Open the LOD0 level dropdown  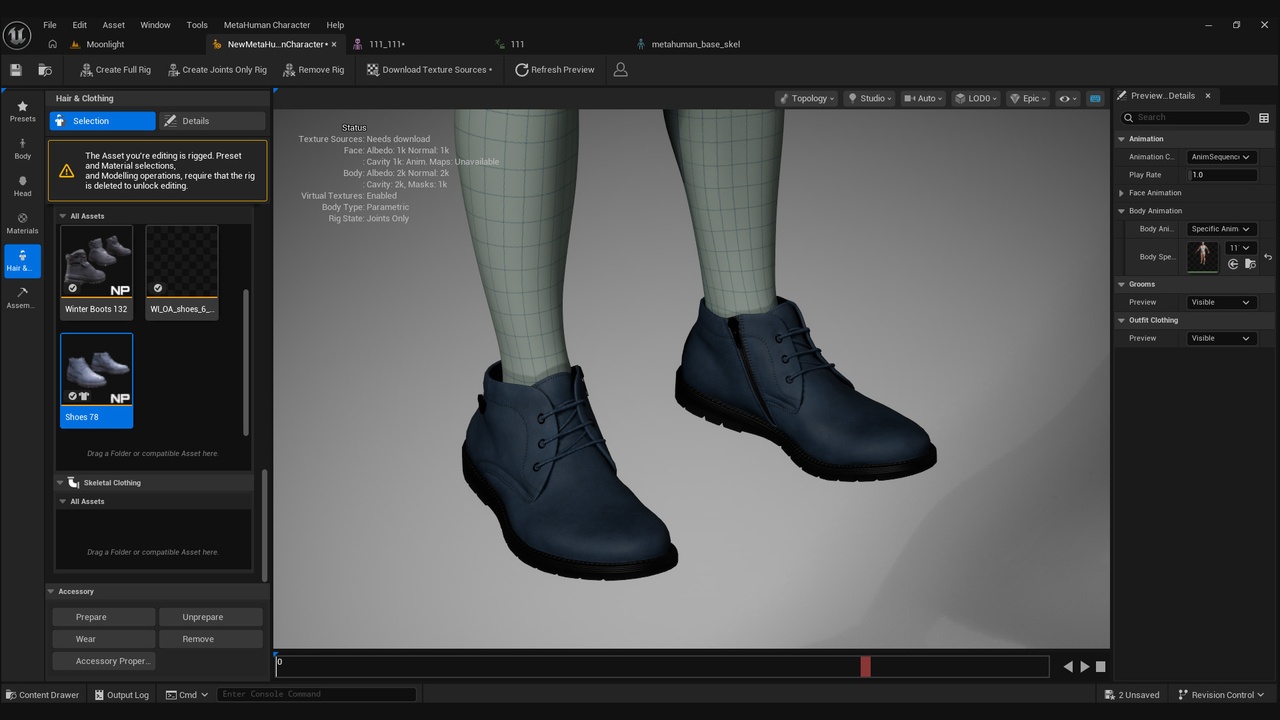(x=975, y=98)
